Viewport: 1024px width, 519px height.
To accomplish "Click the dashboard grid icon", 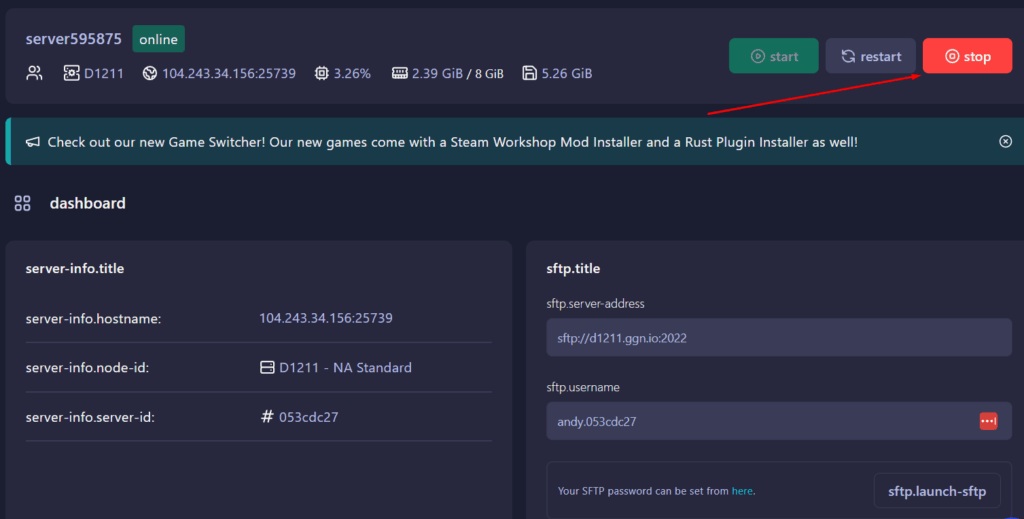I will [22, 204].
